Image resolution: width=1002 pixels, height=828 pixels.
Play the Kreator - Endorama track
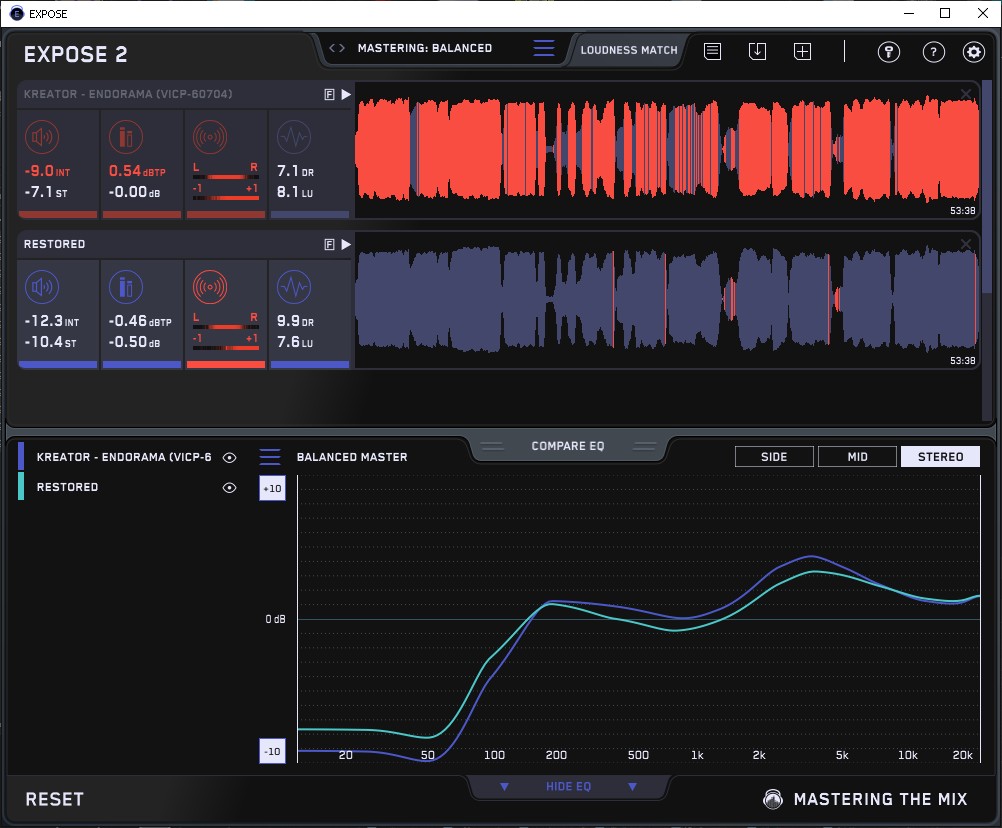tap(345, 94)
